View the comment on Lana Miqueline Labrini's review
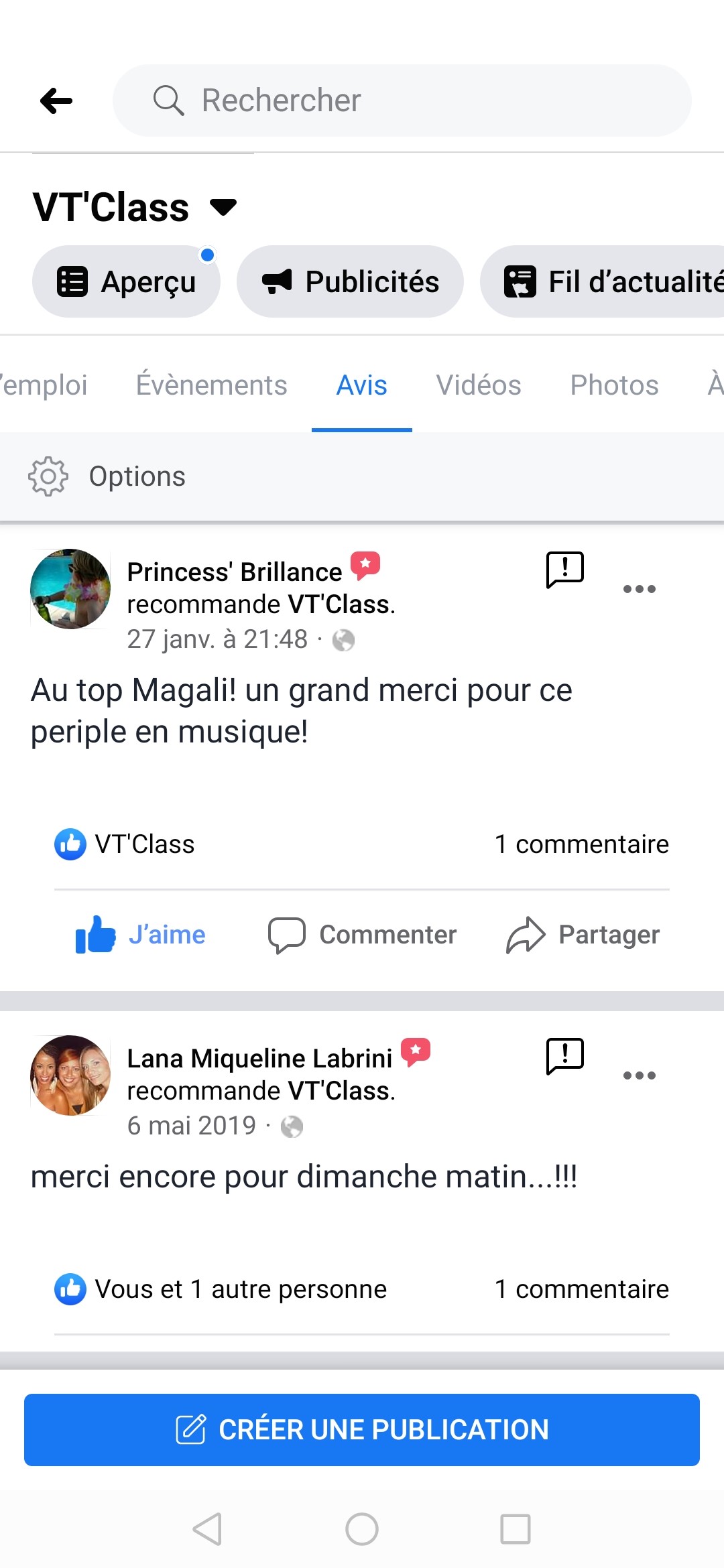Viewport: 724px width, 1568px height. pyautogui.click(x=581, y=1289)
